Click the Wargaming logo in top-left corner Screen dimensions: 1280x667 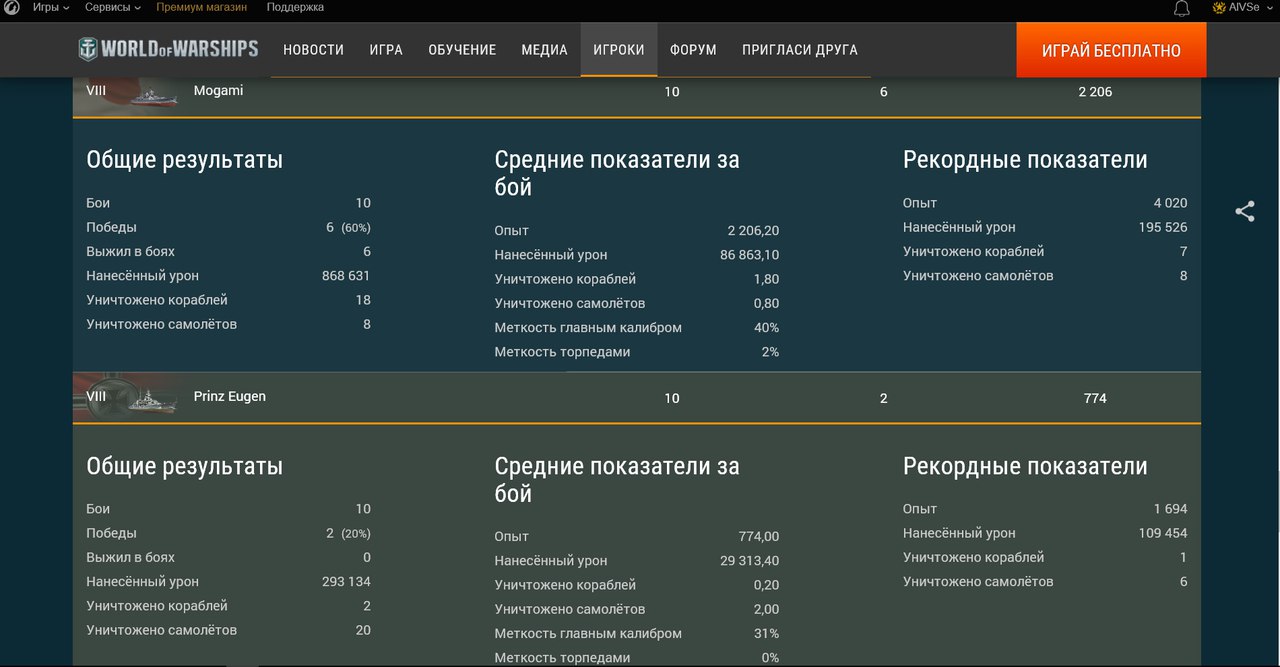click(x=10, y=8)
